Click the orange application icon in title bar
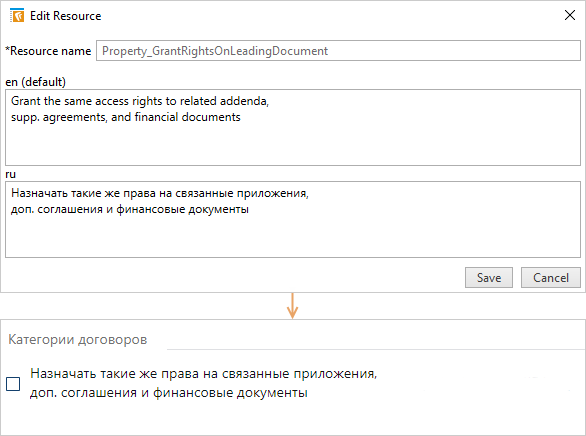Viewport: 586px width, 436px height. 17,16
